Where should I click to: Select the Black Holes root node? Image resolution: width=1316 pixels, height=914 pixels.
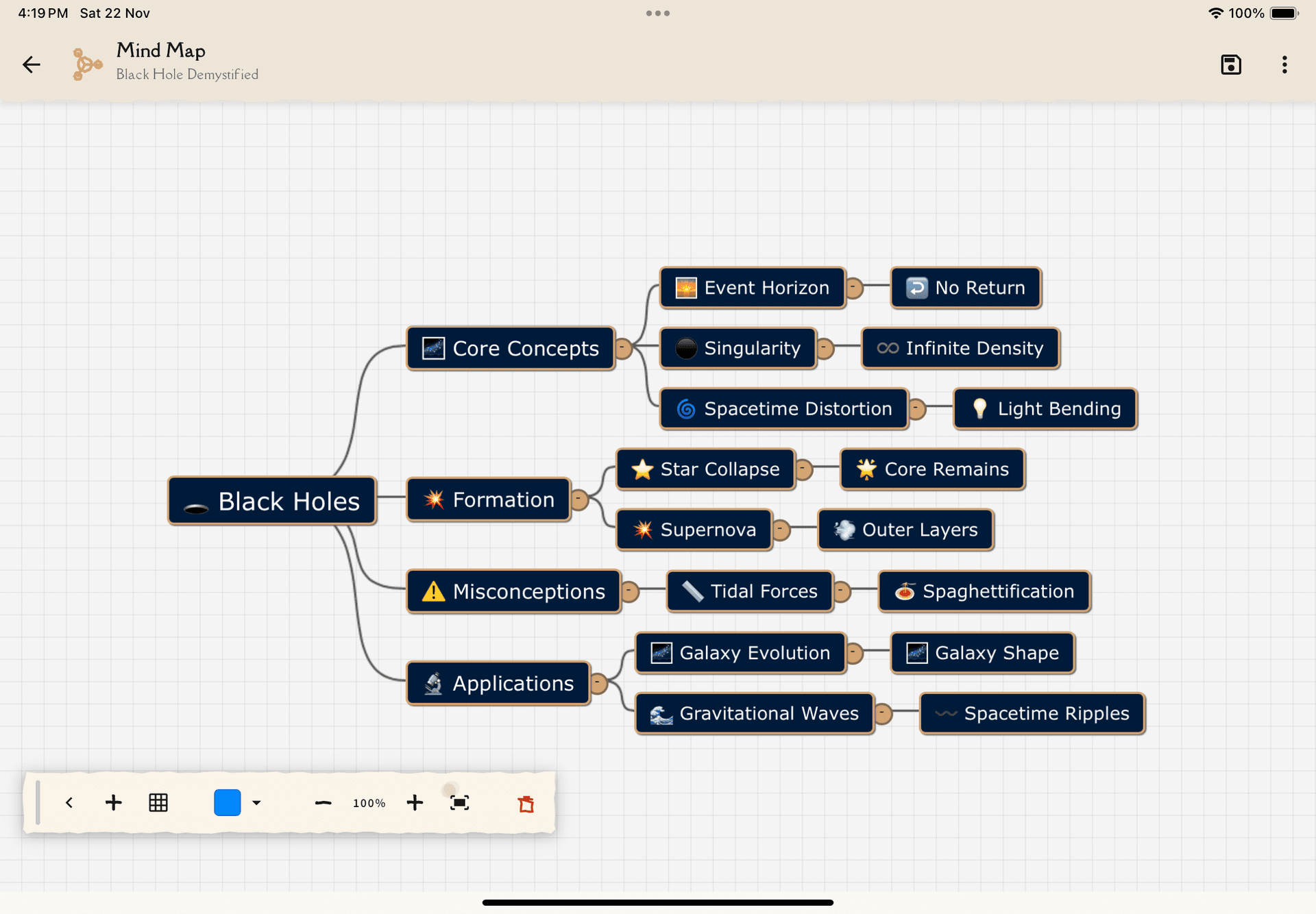pos(272,501)
